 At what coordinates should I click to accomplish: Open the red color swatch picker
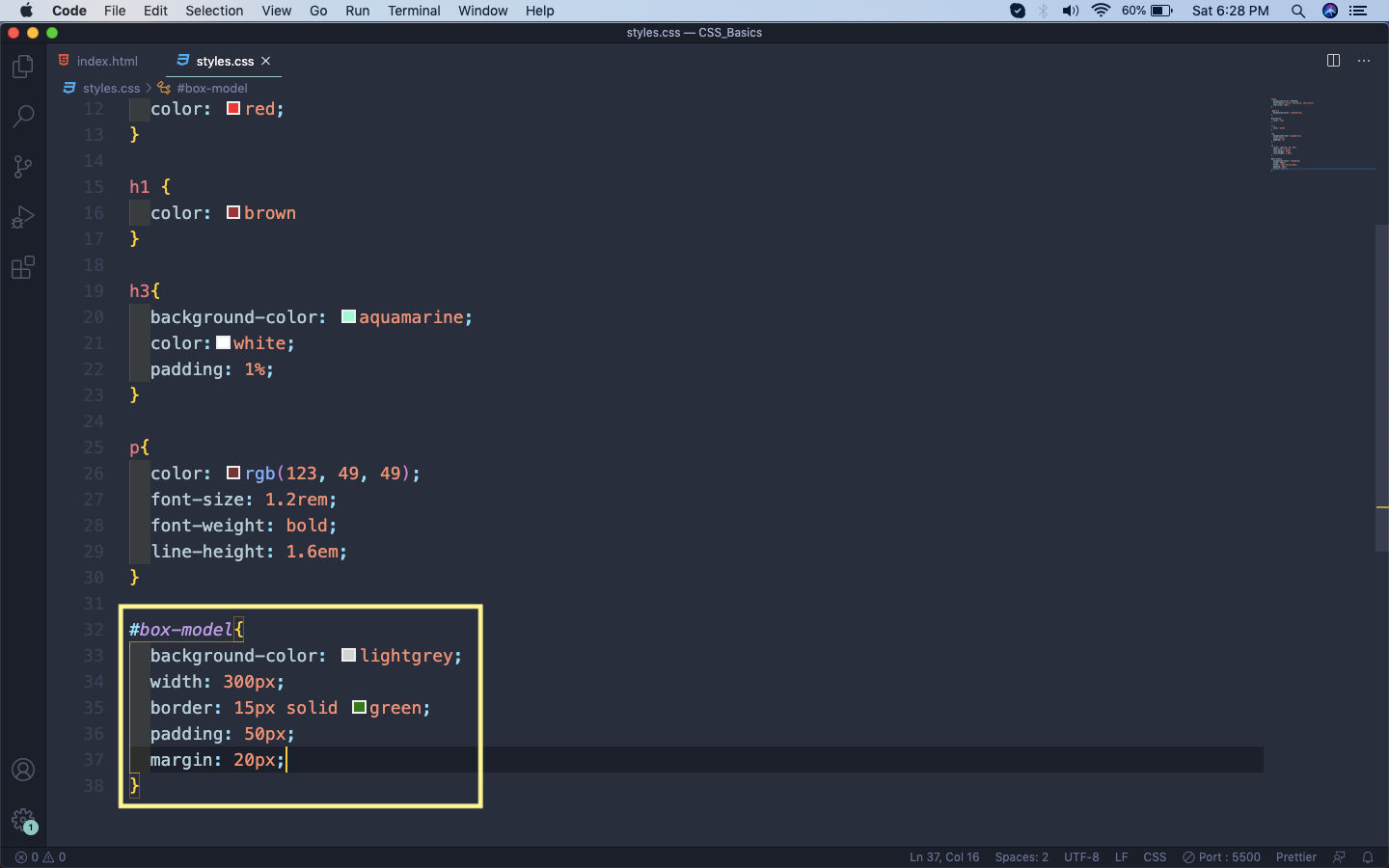pos(233,108)
